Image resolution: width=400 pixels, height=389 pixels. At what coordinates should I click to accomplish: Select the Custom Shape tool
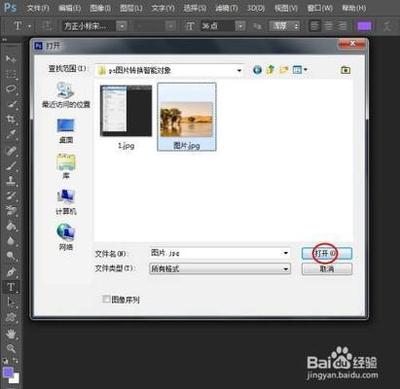click(11, 317)
